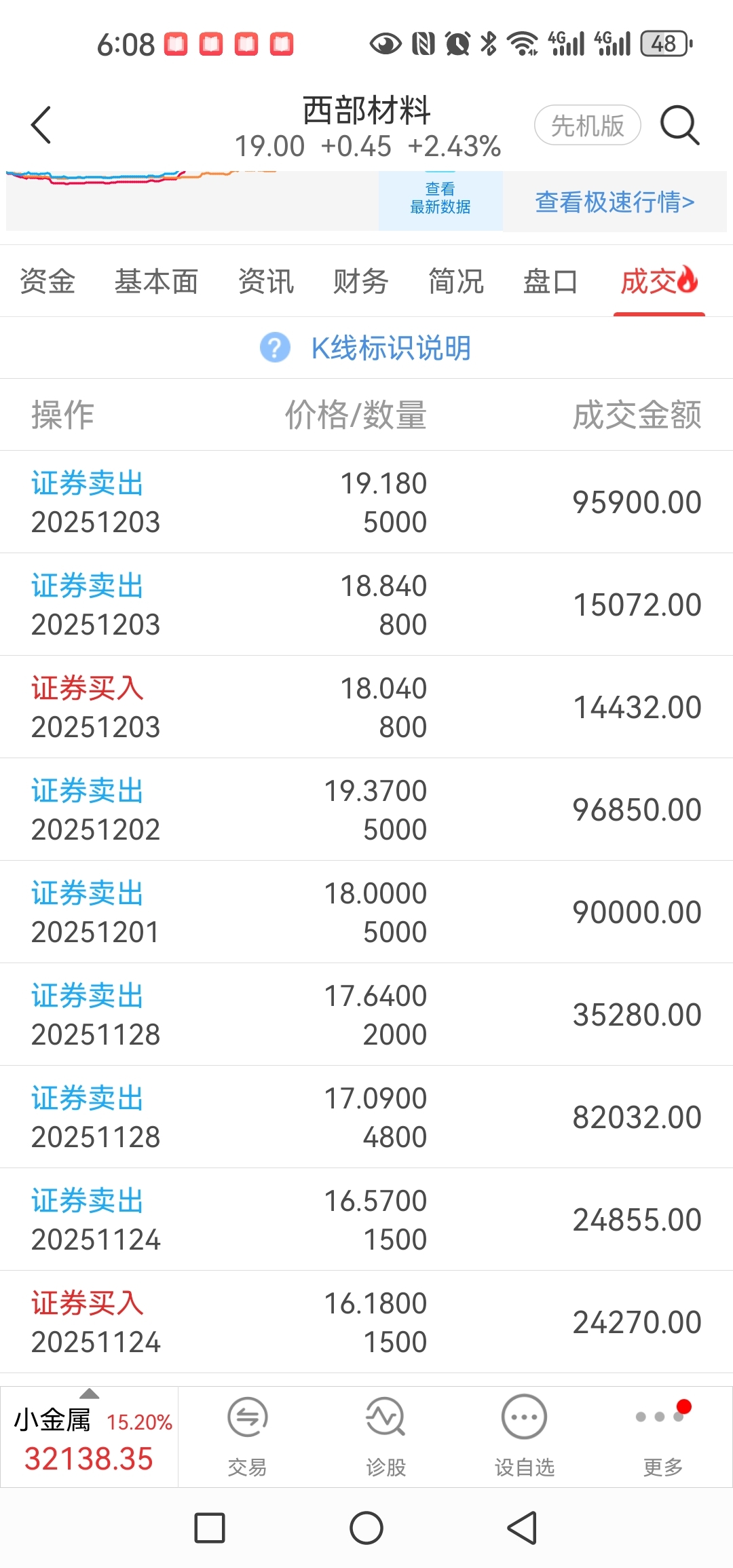
Task: Open the K线标识说明 explanation link
Action: click(391, 348)
